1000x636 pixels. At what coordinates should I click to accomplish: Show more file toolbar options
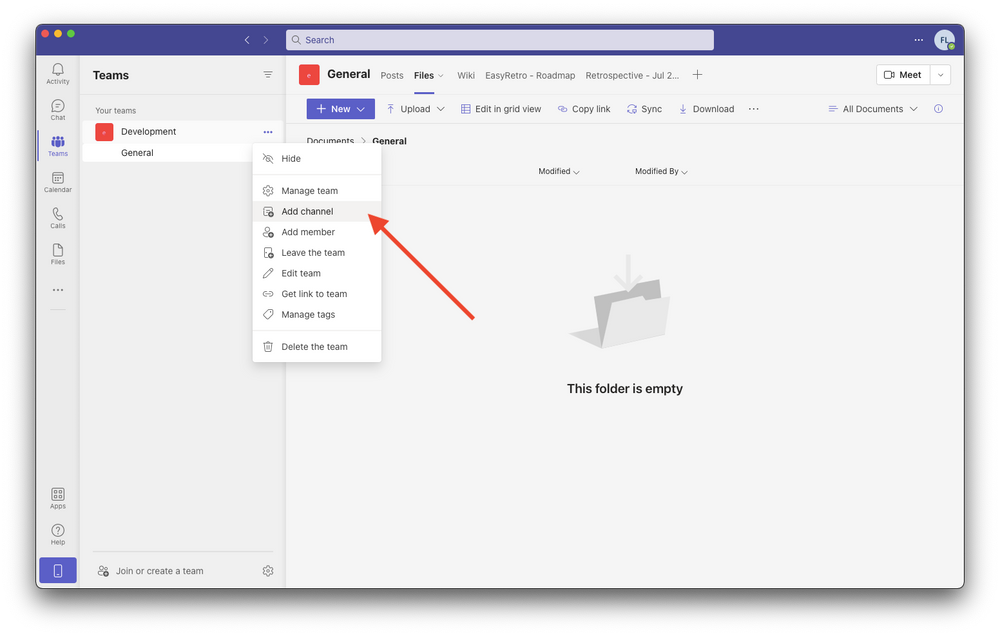tap(754, 109)
